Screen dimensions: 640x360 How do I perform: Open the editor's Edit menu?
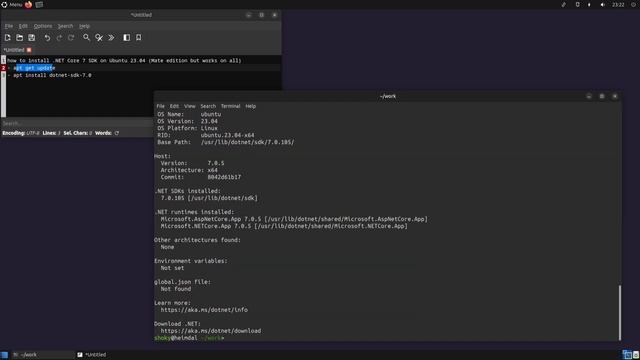coord(23,26)
